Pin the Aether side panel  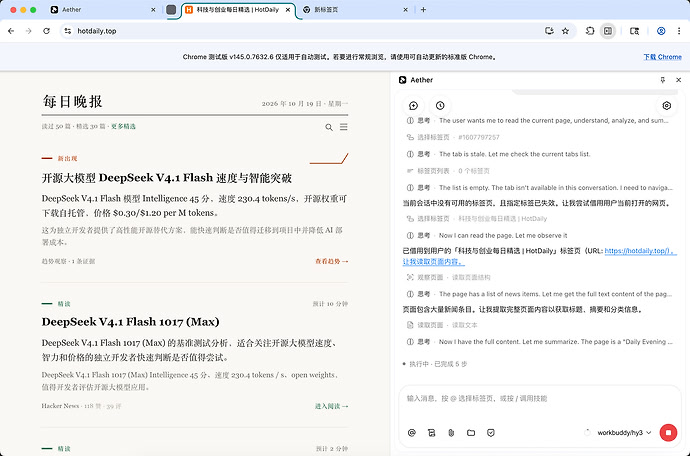[x=663, y=80]
